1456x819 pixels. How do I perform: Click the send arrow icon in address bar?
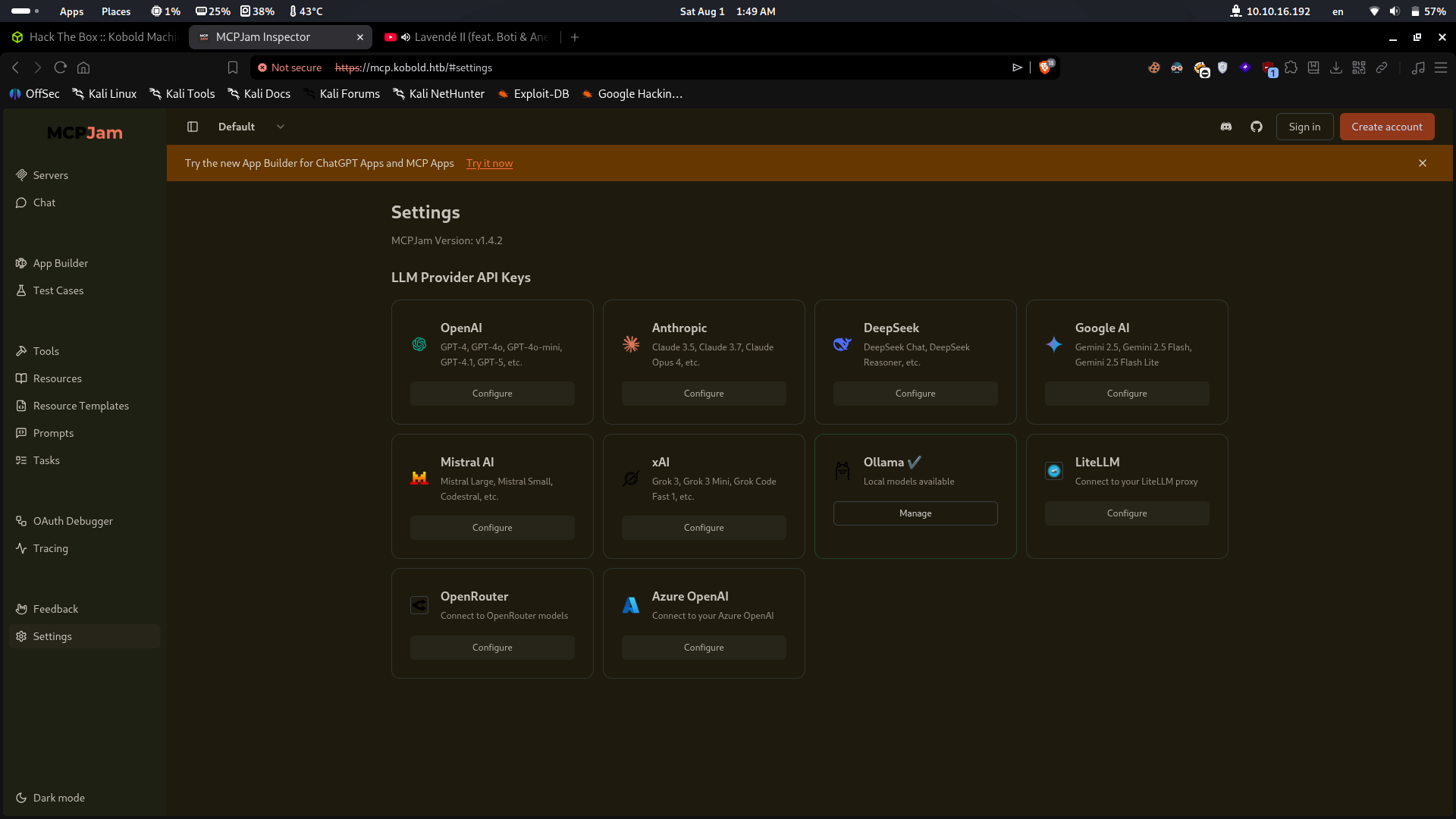pos(1018,67)
